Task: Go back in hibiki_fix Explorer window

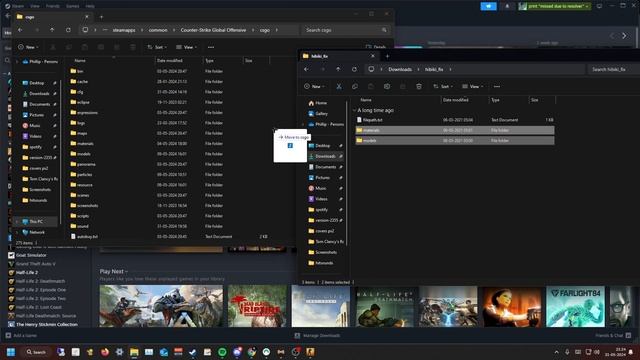Action: 306,69
